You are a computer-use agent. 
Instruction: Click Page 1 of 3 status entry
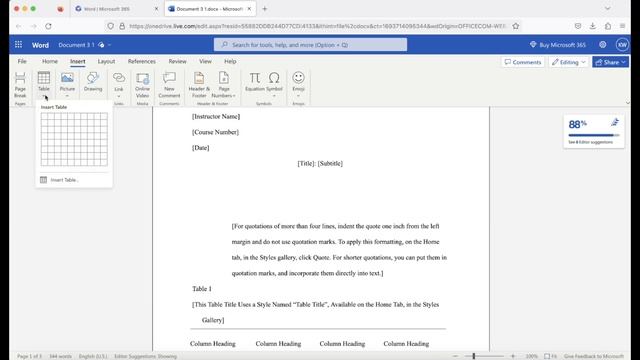pyautogui.click(x=29, y=356)
